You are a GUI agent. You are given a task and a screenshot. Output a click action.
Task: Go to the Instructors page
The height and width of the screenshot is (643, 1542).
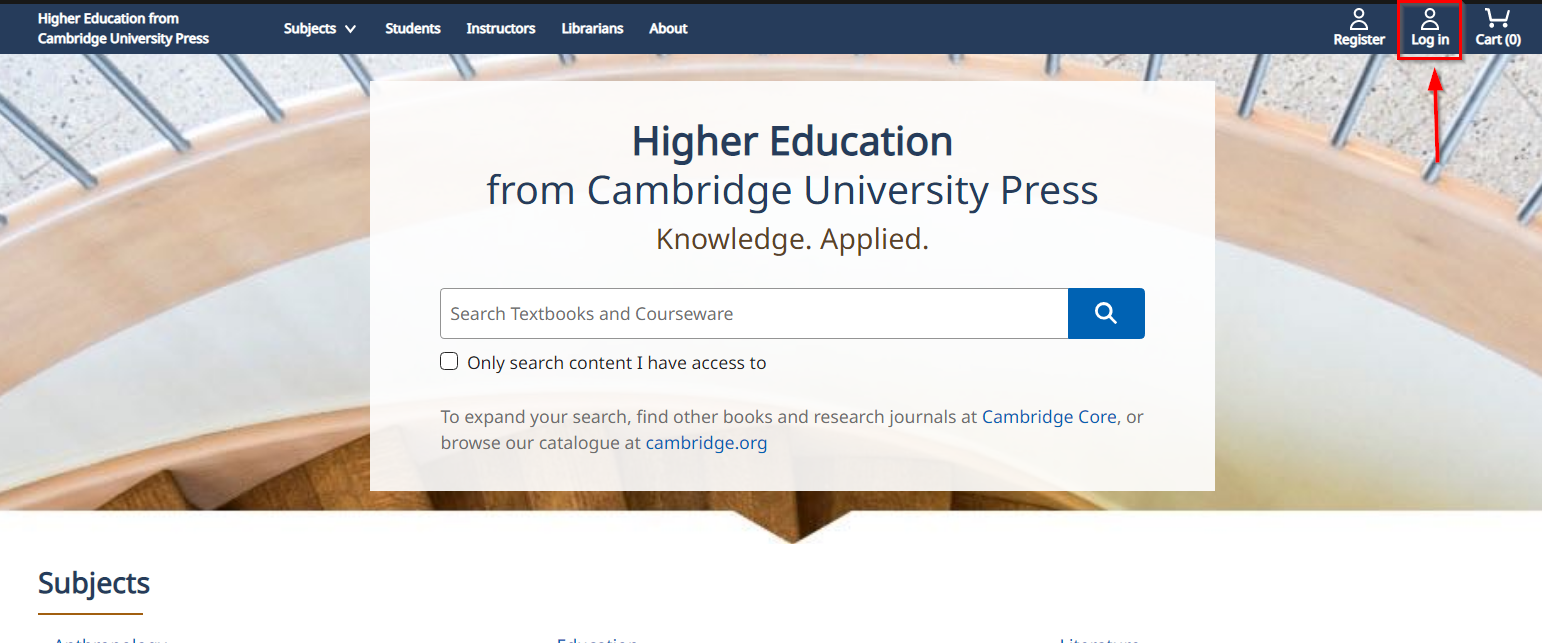click(501, 29)
